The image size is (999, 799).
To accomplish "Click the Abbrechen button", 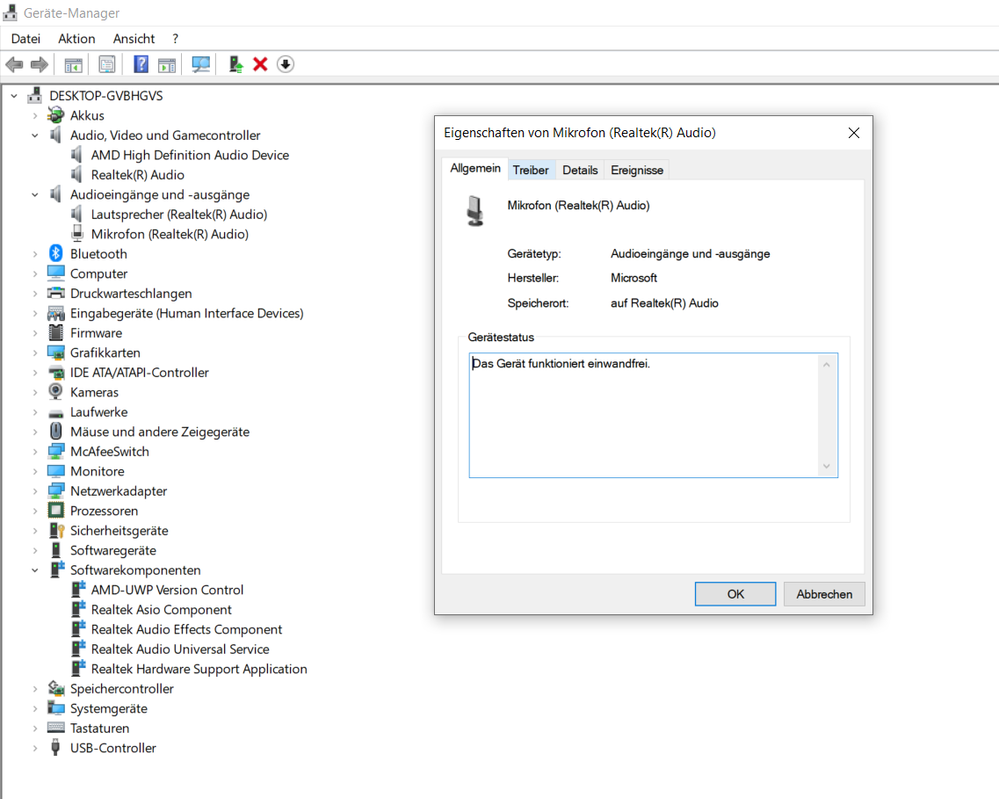I will (x=824, y=594).
